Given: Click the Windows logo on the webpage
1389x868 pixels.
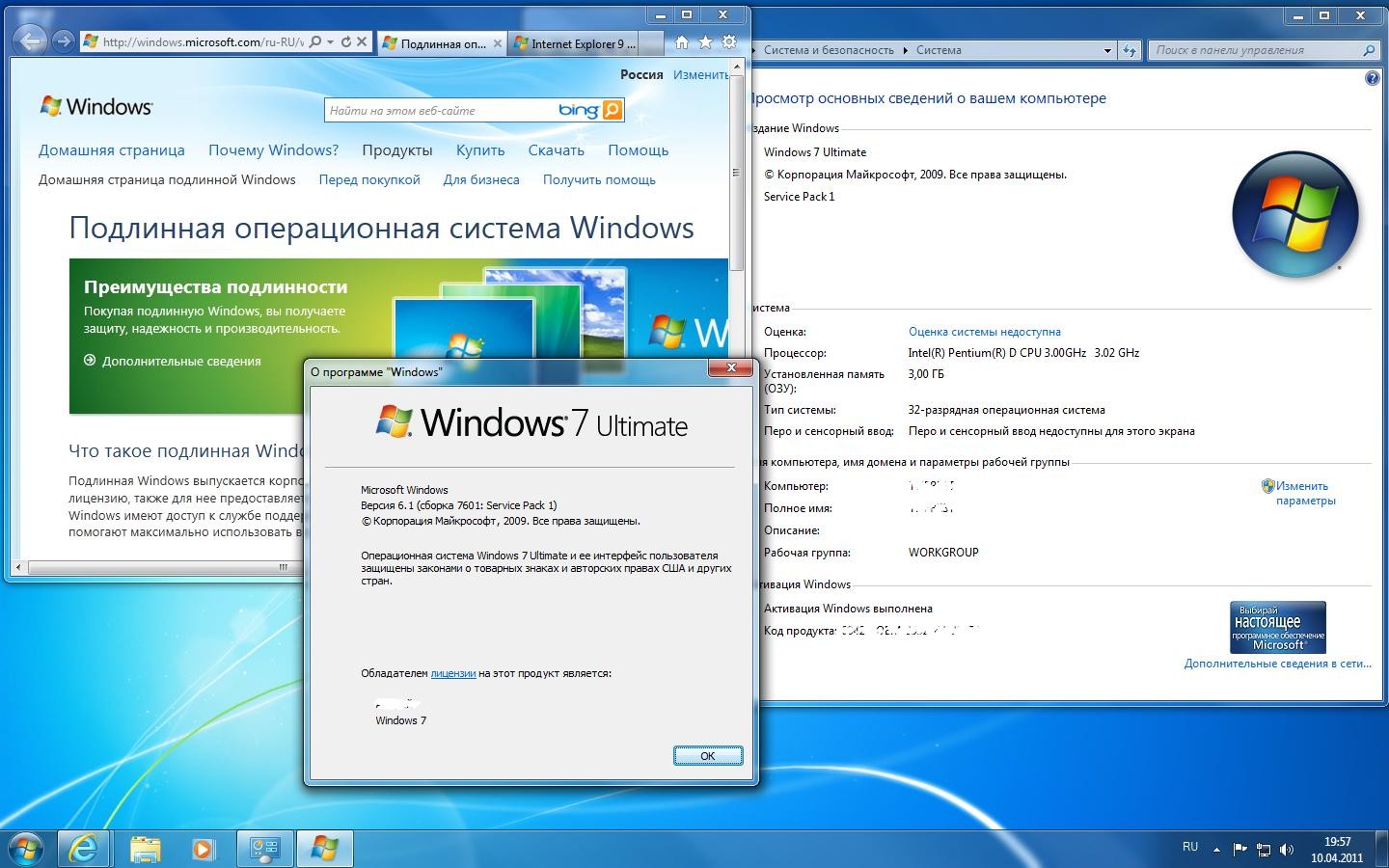Looking at the screenshot, I should point(95,106).
